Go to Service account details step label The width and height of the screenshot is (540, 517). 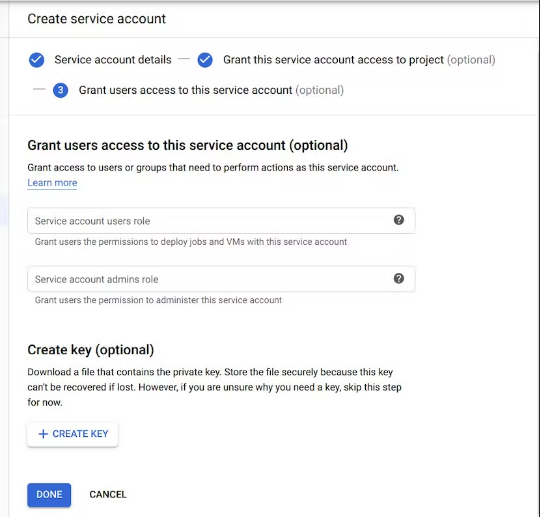click(113, 60)
